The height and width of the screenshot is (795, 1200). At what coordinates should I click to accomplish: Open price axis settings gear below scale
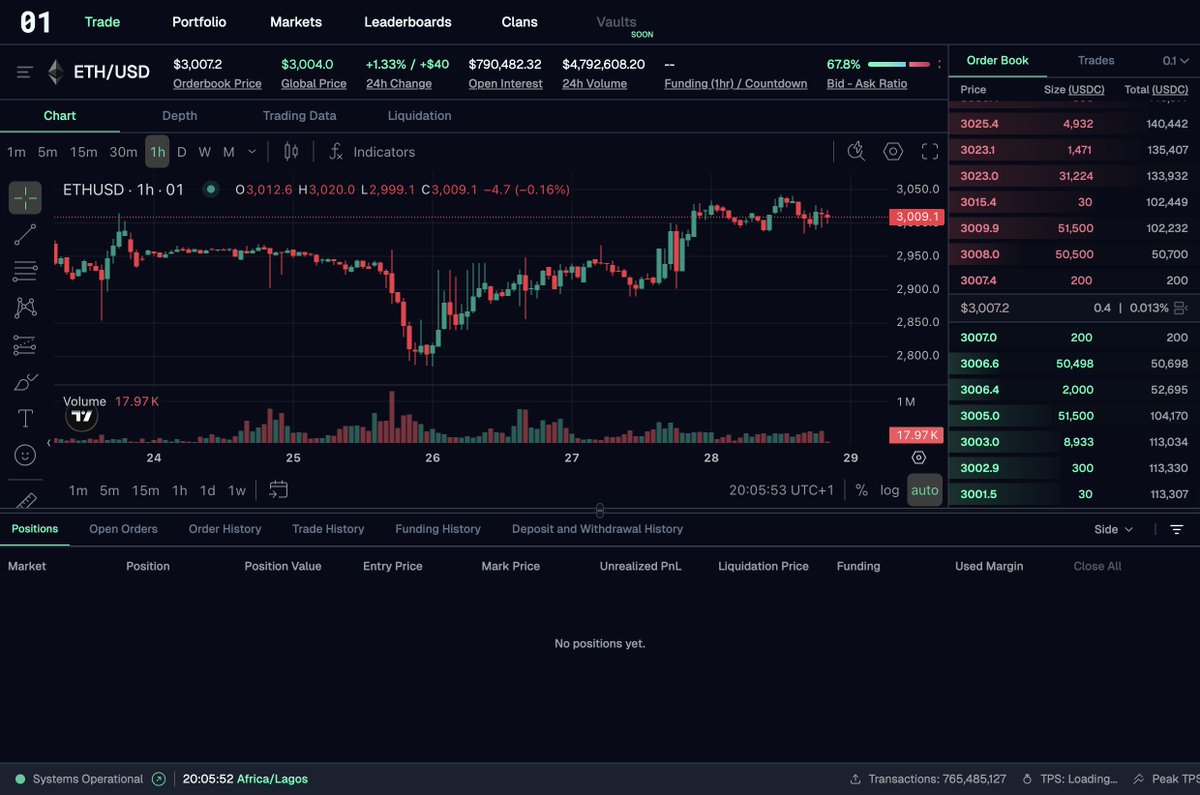(x=919, y=458)
